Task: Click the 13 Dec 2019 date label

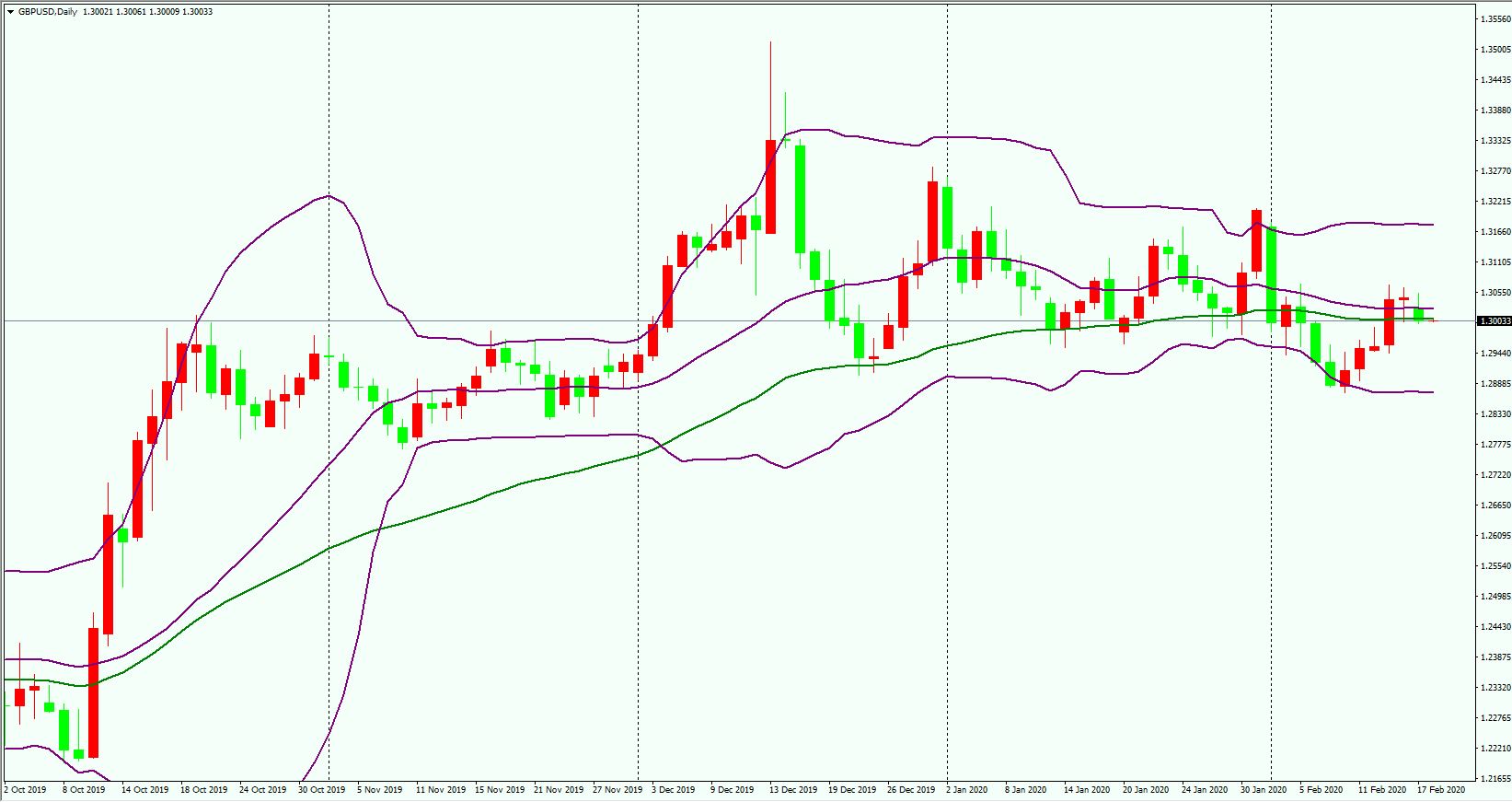Action: click(793, 790)
